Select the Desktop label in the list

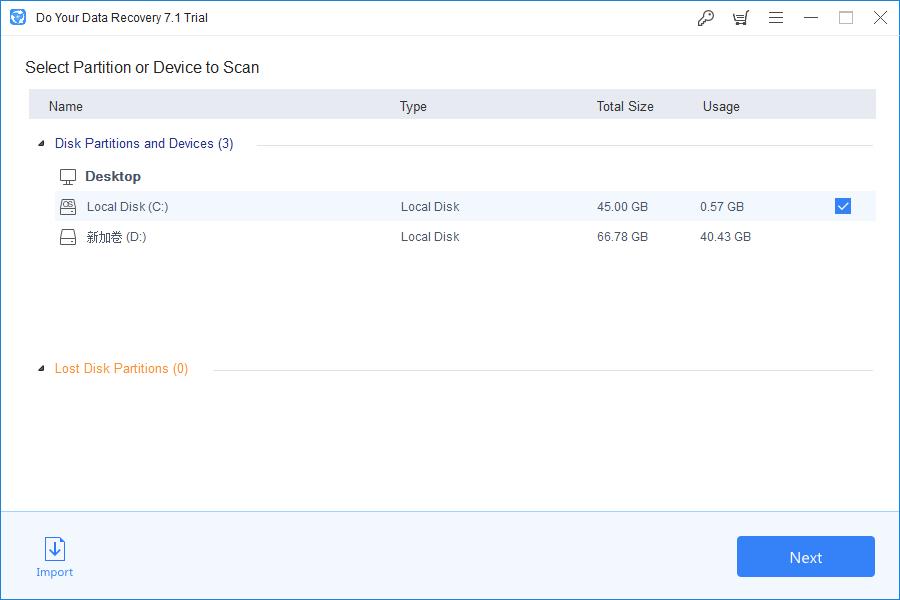(113, 176)
